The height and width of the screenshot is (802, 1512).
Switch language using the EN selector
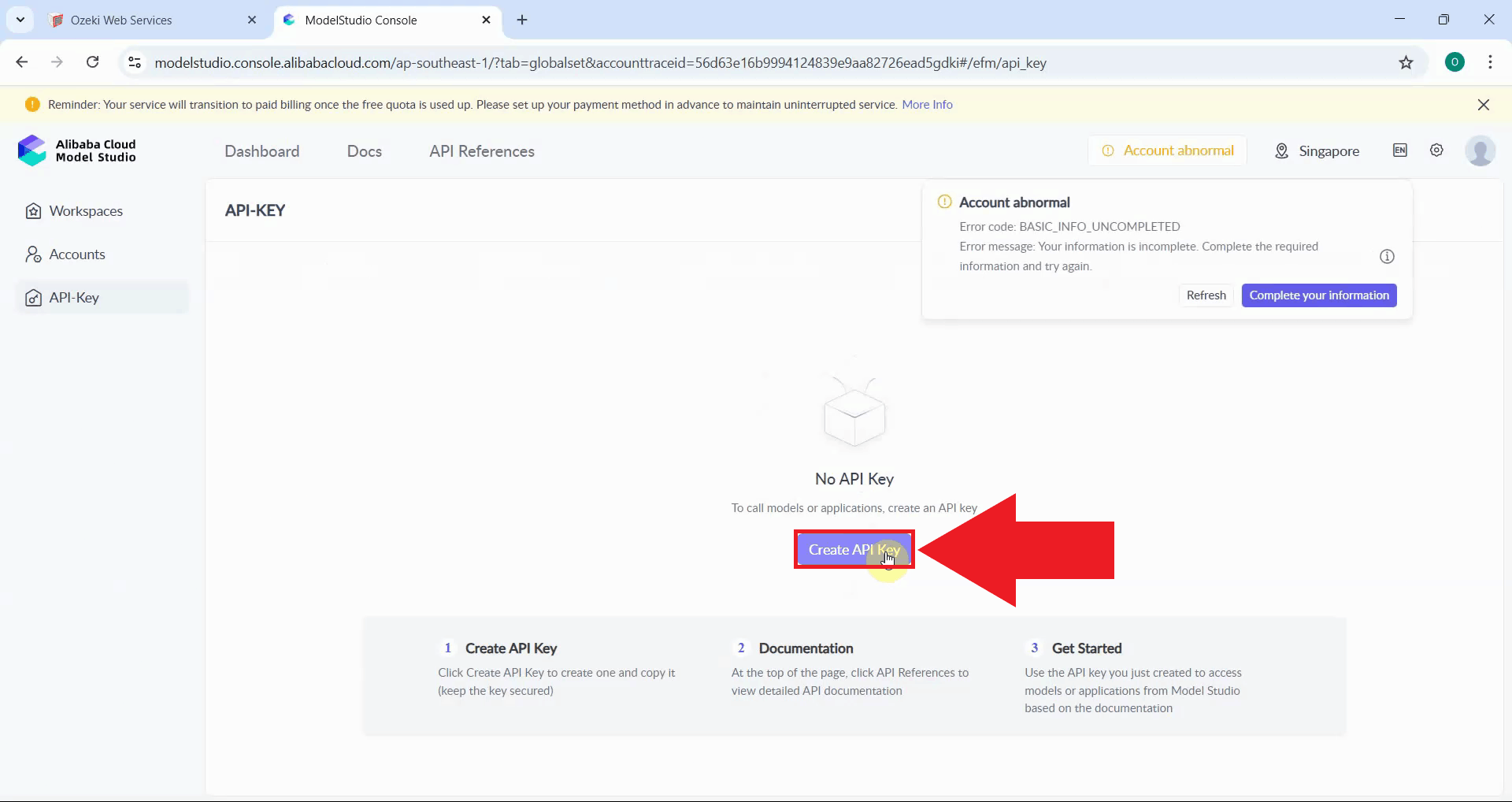[1399, 150]
